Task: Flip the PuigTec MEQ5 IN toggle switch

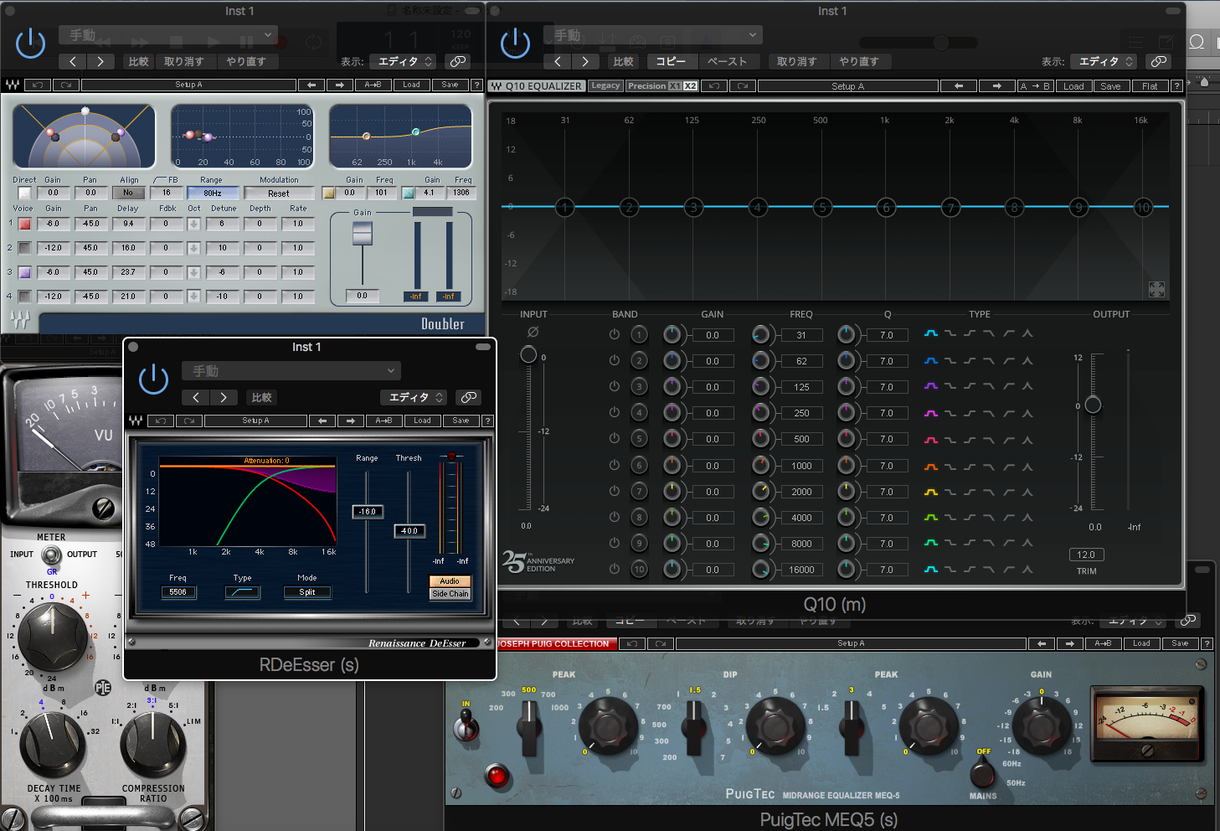Action: (x=466, y=722)
